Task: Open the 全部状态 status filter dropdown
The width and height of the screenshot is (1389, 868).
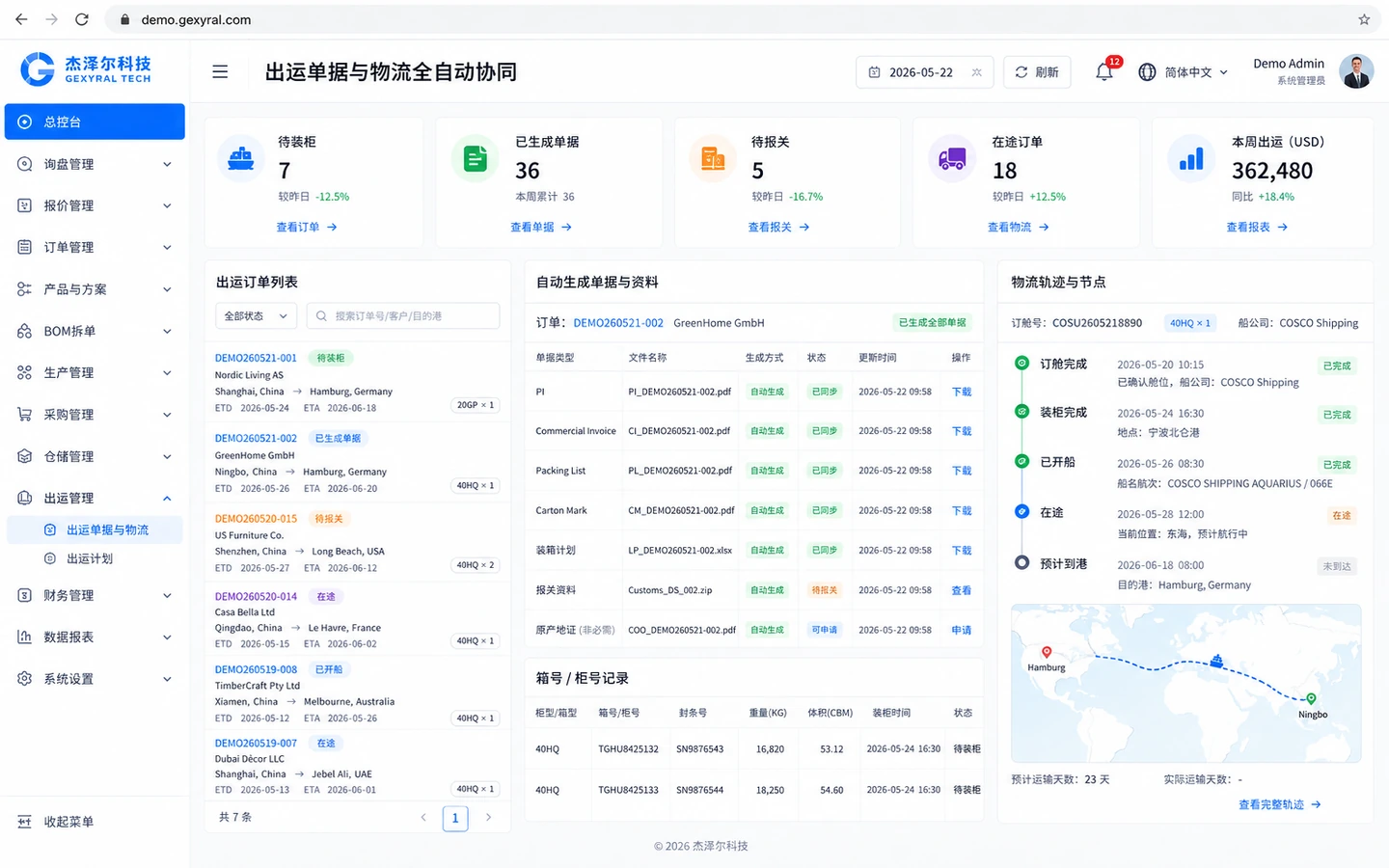Action: [x=256, y=316]
